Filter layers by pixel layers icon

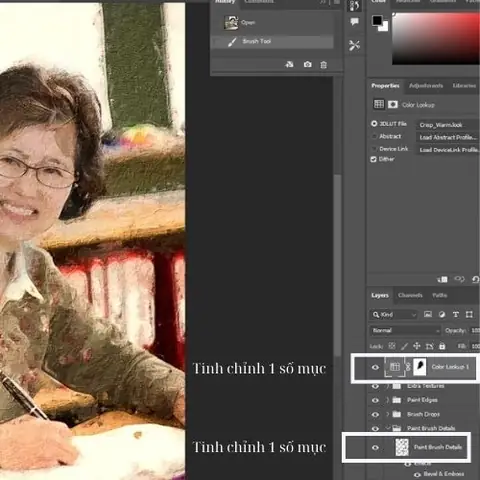point(428,314)
